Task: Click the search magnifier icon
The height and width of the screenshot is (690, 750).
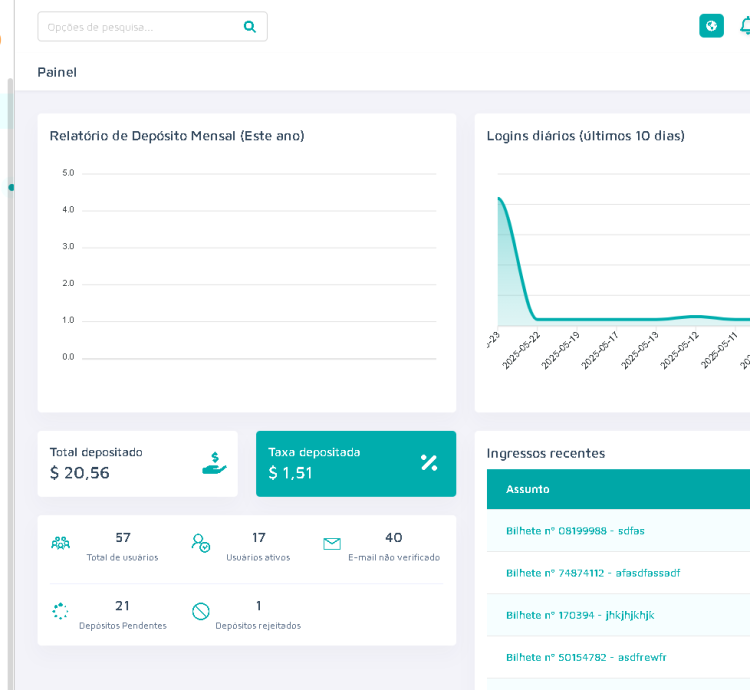Action: pyautogui.click(x=250, y=27)
